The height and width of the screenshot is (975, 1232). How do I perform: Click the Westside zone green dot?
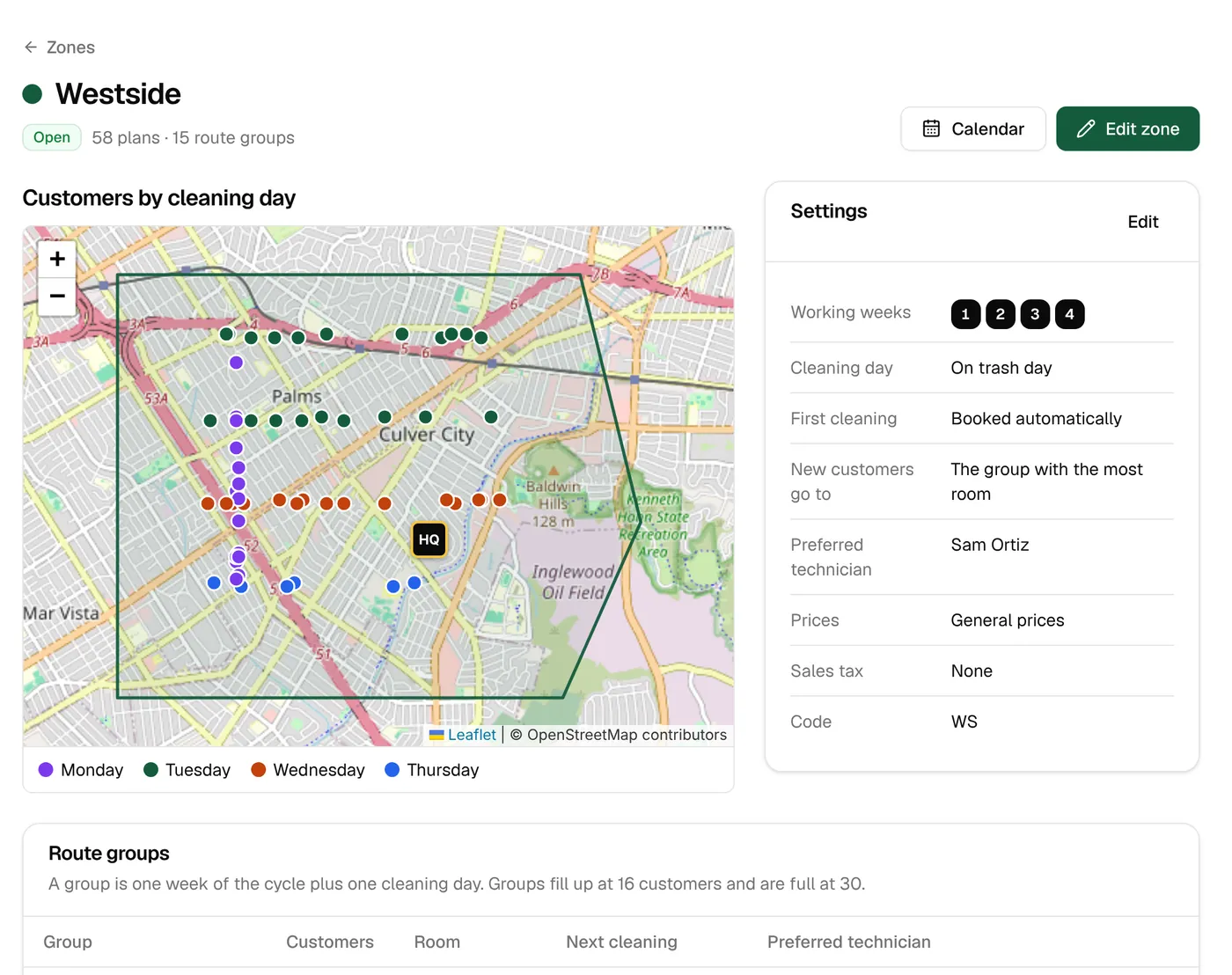(33, 94)
